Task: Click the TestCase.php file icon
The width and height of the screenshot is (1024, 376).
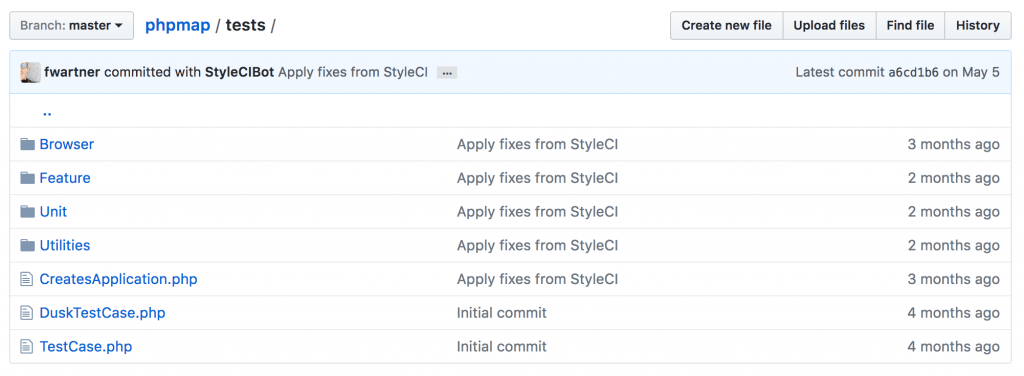Action: [x=27, y=347]
